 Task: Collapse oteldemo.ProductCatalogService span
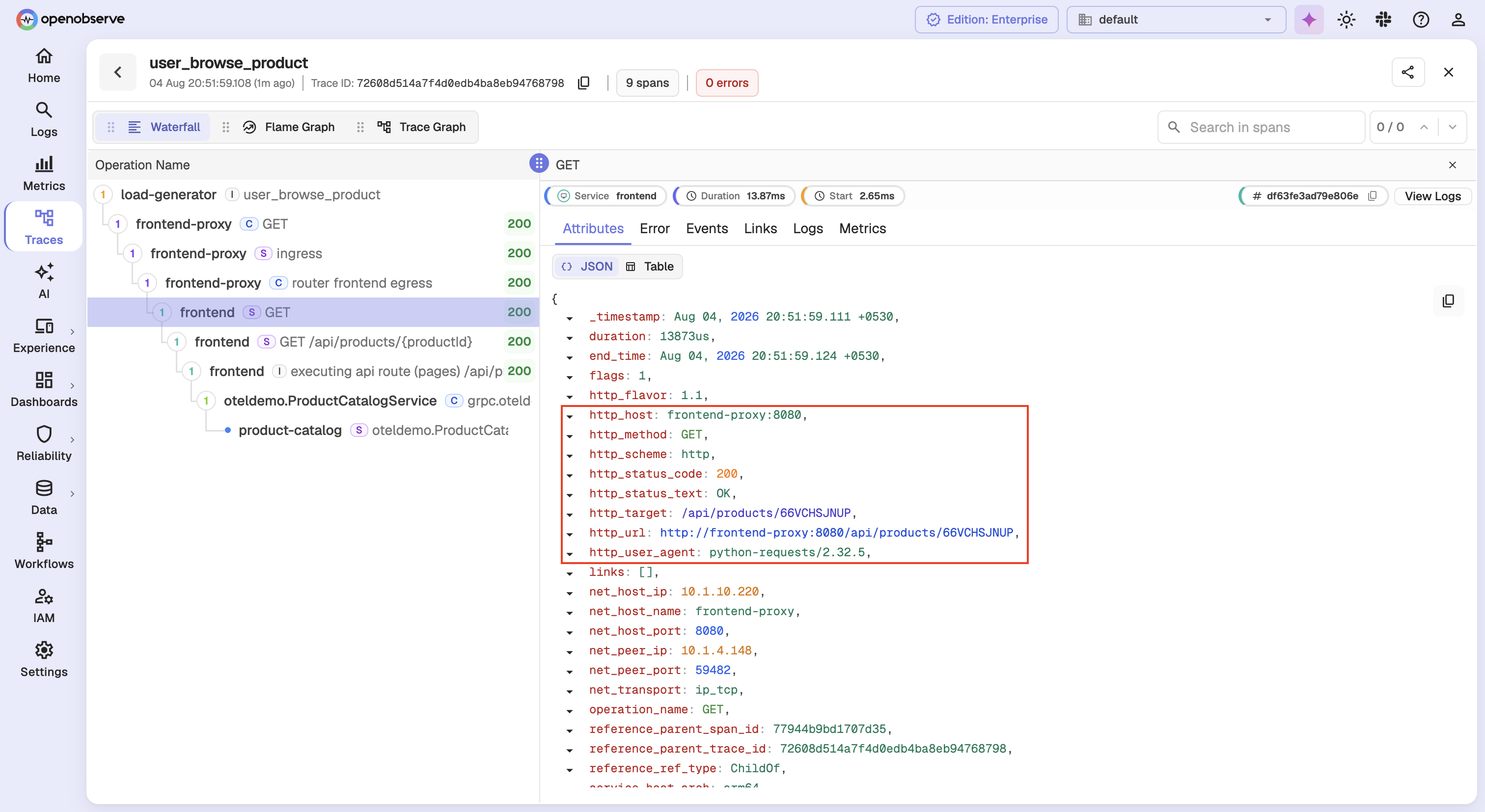[206, 401]
